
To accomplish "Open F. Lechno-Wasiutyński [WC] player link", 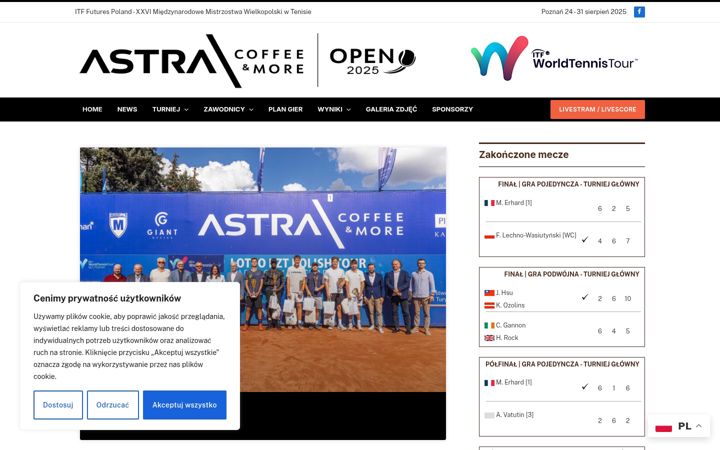I will point(536,235).
